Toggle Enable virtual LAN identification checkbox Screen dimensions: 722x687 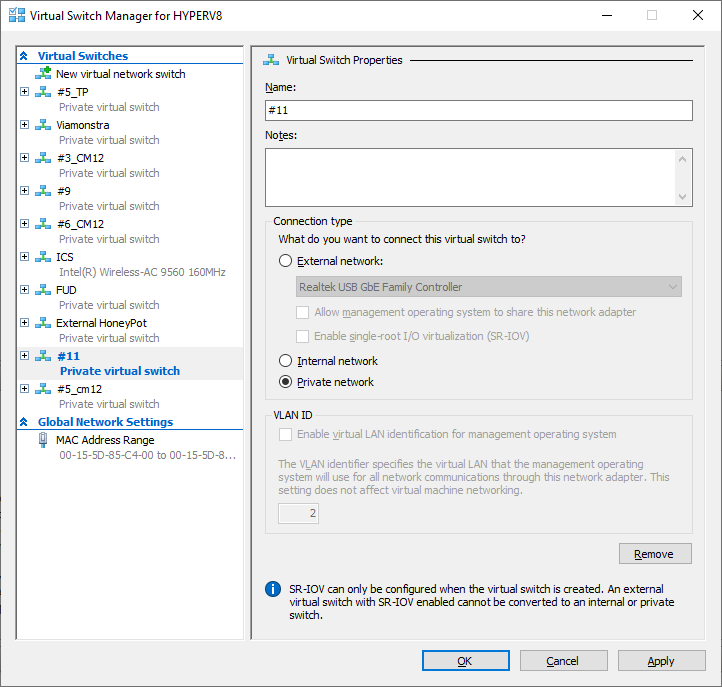[285, 434]
